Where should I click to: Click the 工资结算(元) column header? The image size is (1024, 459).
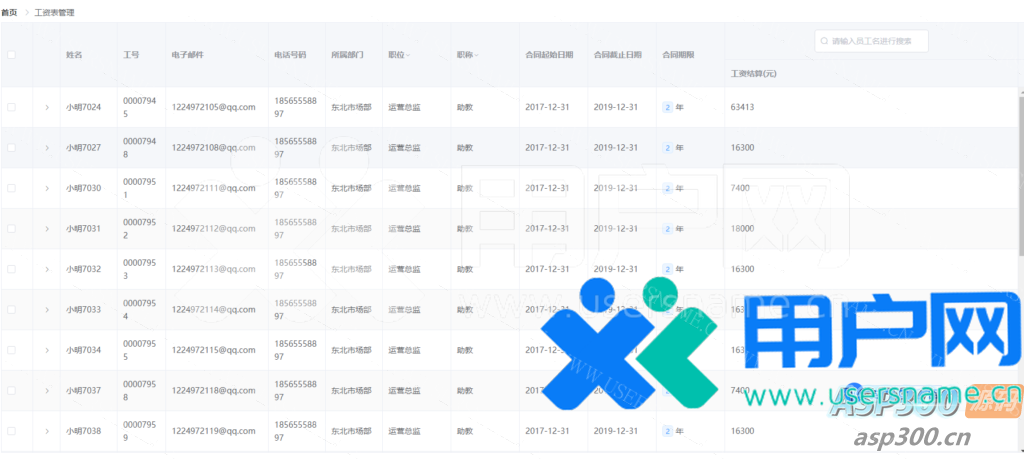[754, 74]
